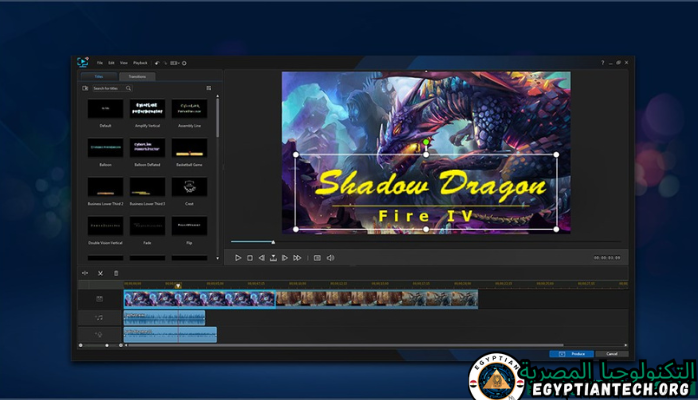Click the preview timecode display
698x400 pixels.
pos(607,258)
